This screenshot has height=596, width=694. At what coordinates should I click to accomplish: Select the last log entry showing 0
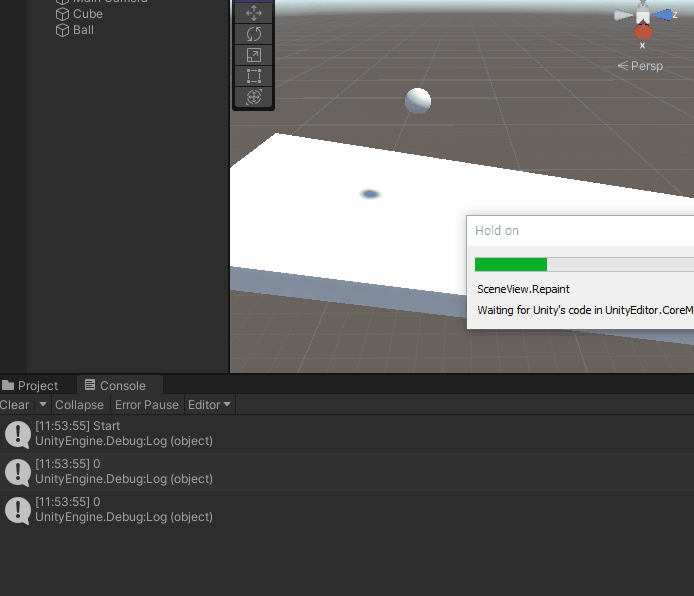tap(347, 510)
